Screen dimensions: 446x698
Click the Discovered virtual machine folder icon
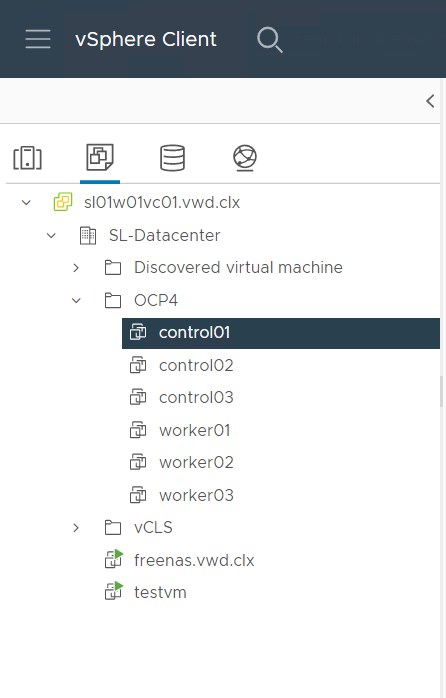click(x=113, y=268)
